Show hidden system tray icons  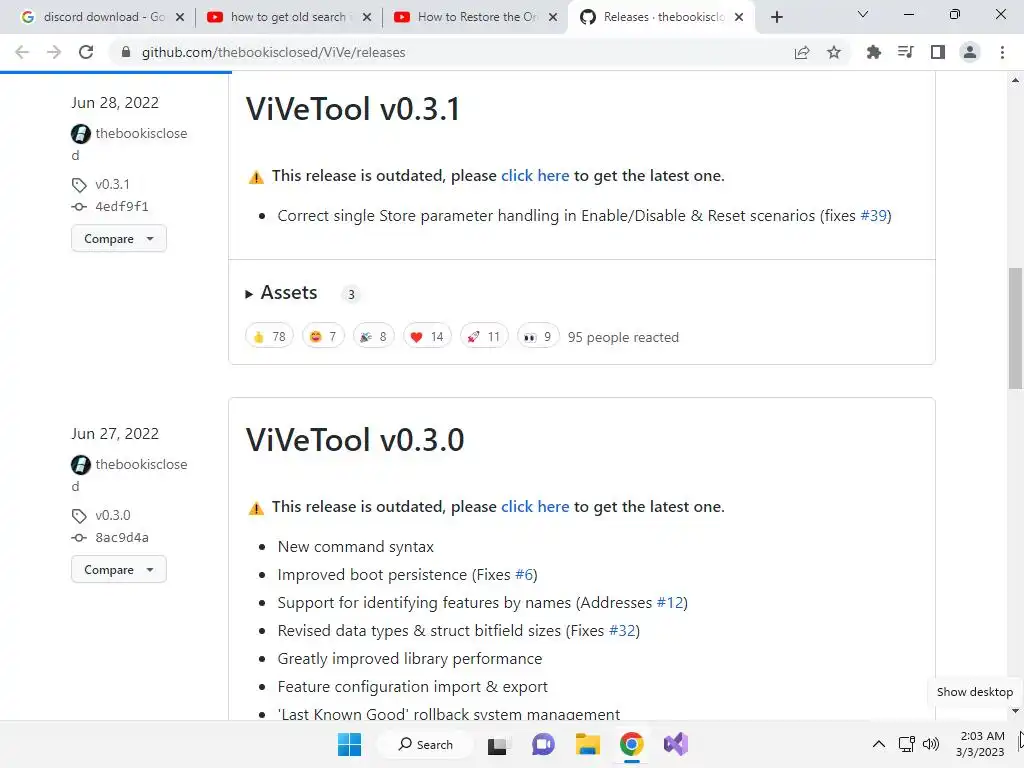[879, 744]
